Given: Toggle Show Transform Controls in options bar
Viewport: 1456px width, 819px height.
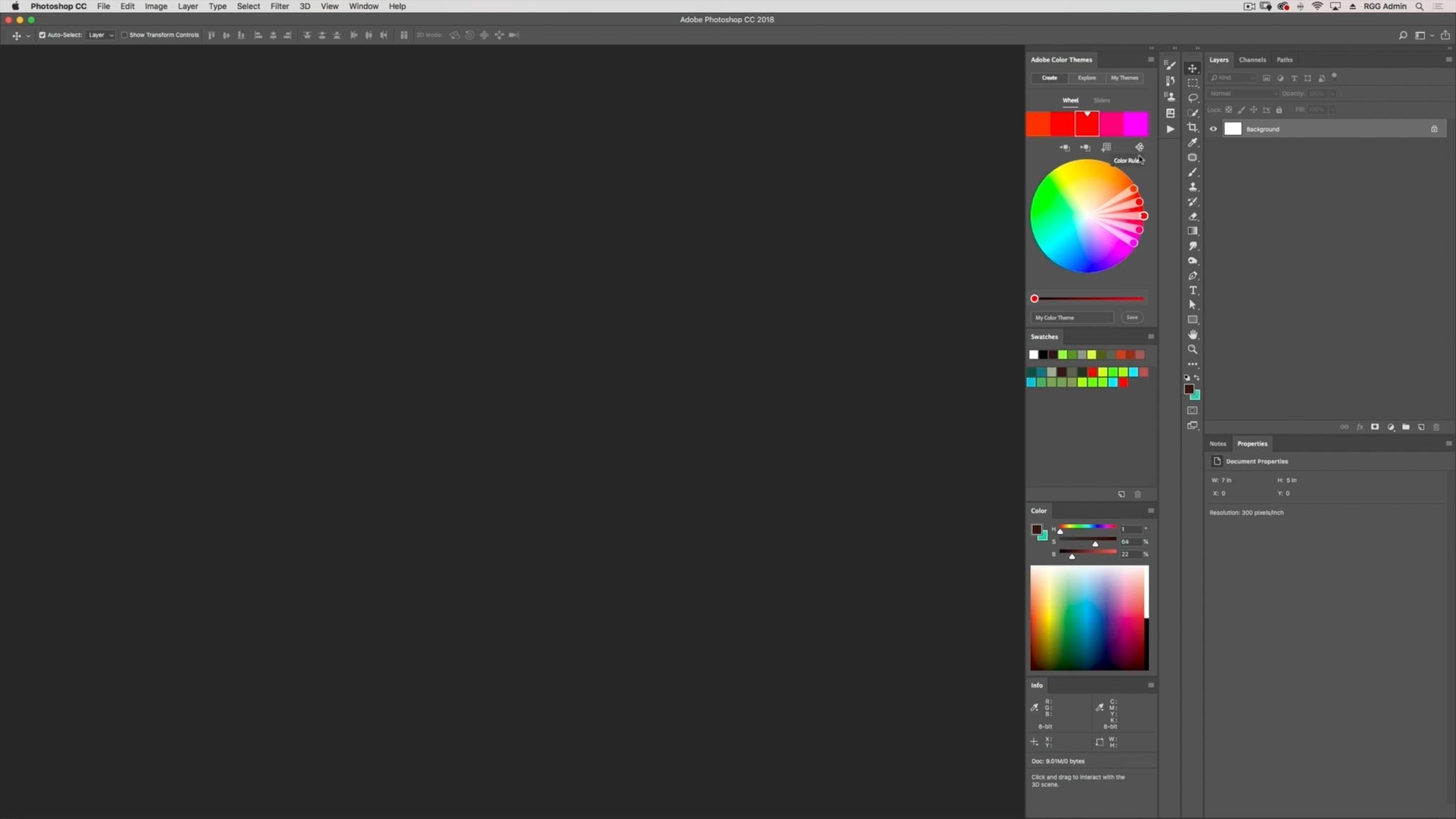Looking at the screenshot, I should (124, 34).
